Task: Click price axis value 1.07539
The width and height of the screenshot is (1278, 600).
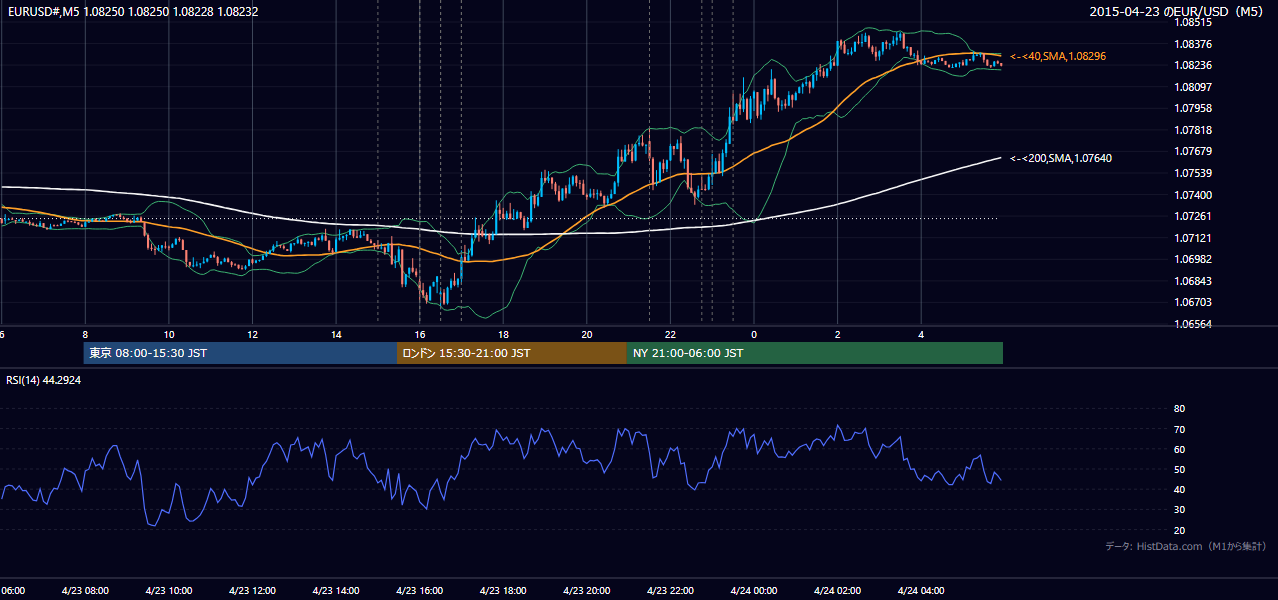Action: pos(1192,173)
